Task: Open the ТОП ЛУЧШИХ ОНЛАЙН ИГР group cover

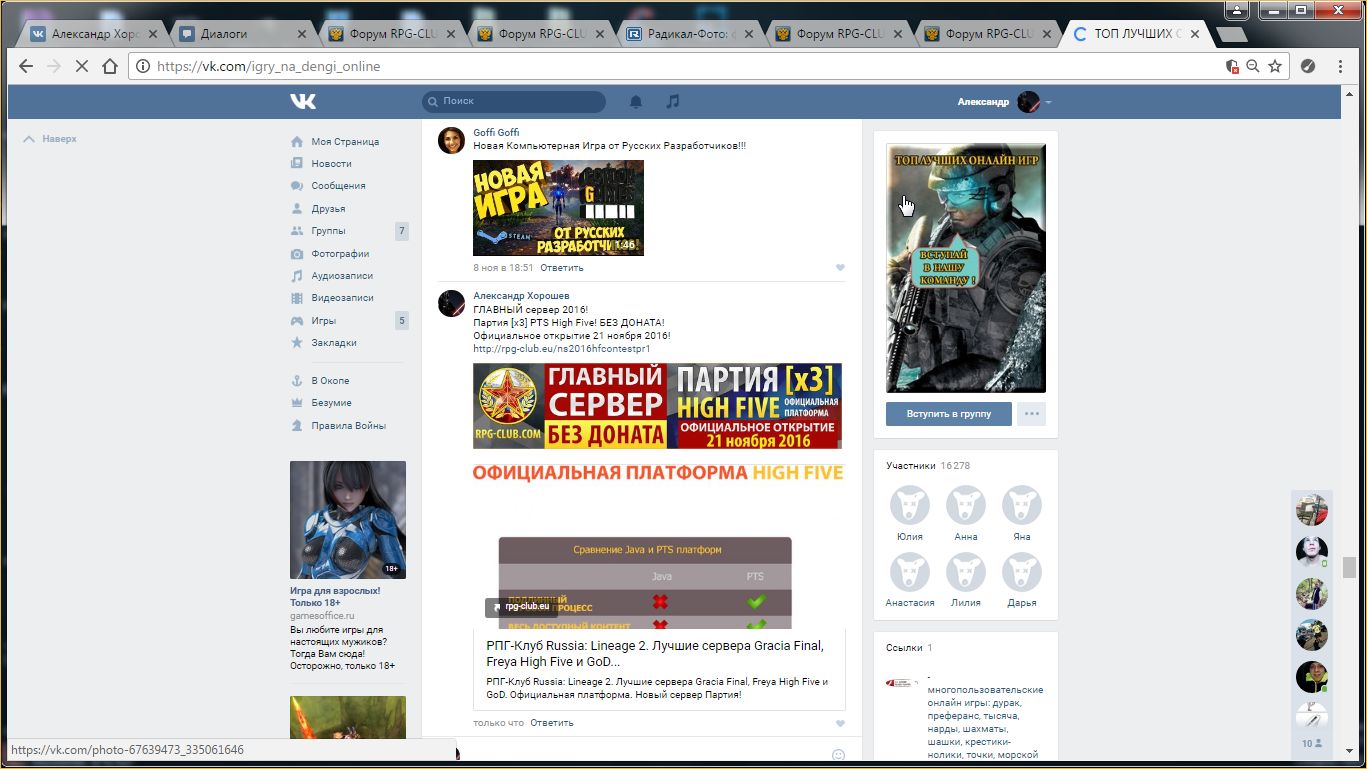Action: 966,268
